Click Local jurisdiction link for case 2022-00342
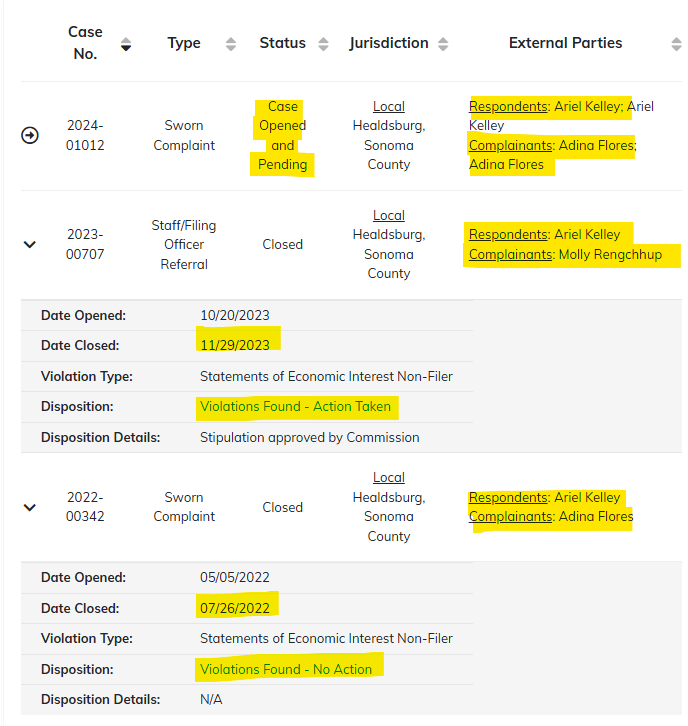 [388, 477]
